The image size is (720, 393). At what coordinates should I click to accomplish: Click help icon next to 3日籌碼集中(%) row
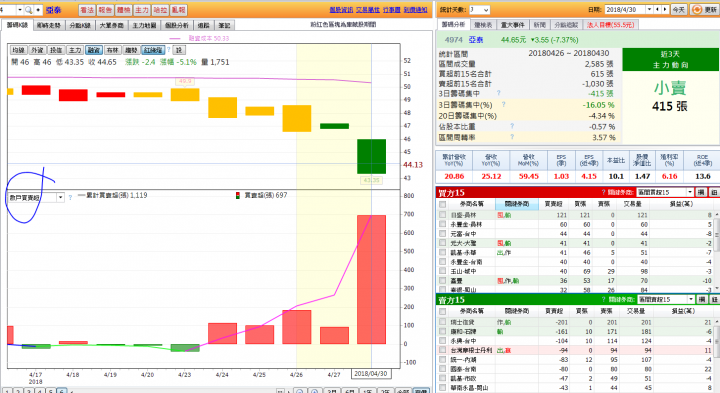pyautogui.click(x=504, y=104)
